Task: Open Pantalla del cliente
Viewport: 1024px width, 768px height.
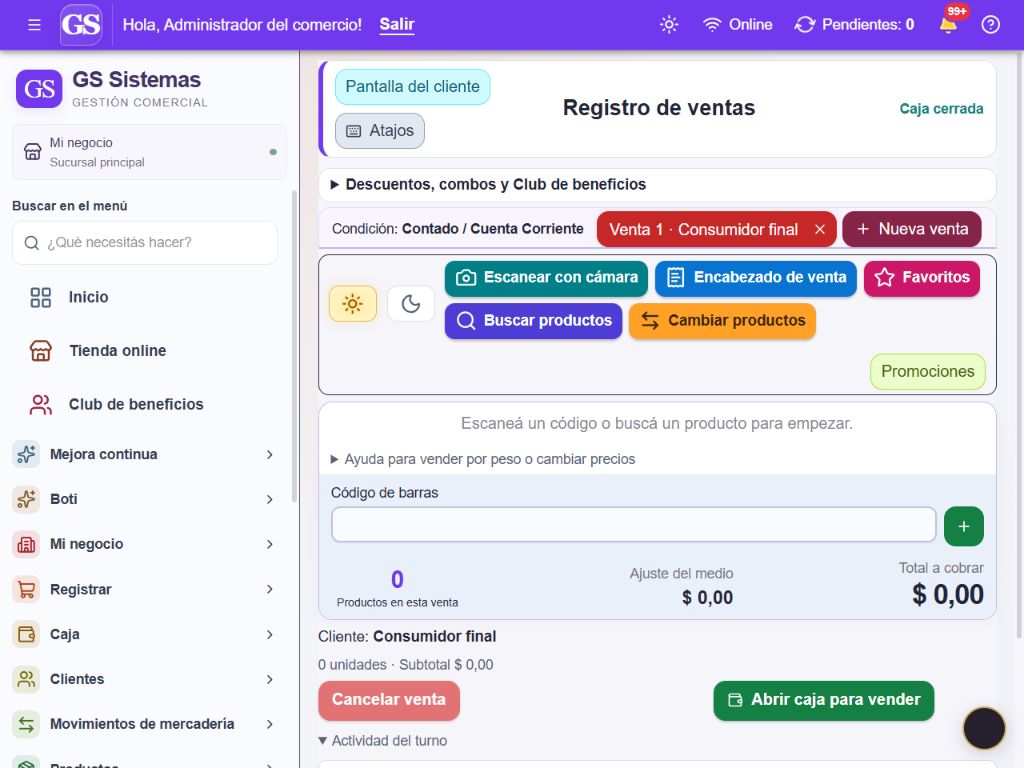Action: [x=412, y=87]
